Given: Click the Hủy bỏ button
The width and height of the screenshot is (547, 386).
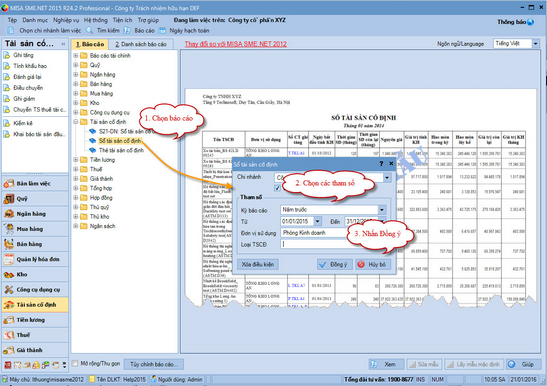Looking at the screenshot, I should [373, 265].
